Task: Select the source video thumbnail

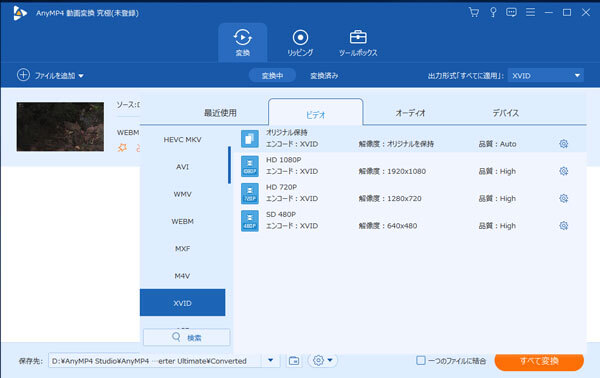Action: [x=60, y=127]
